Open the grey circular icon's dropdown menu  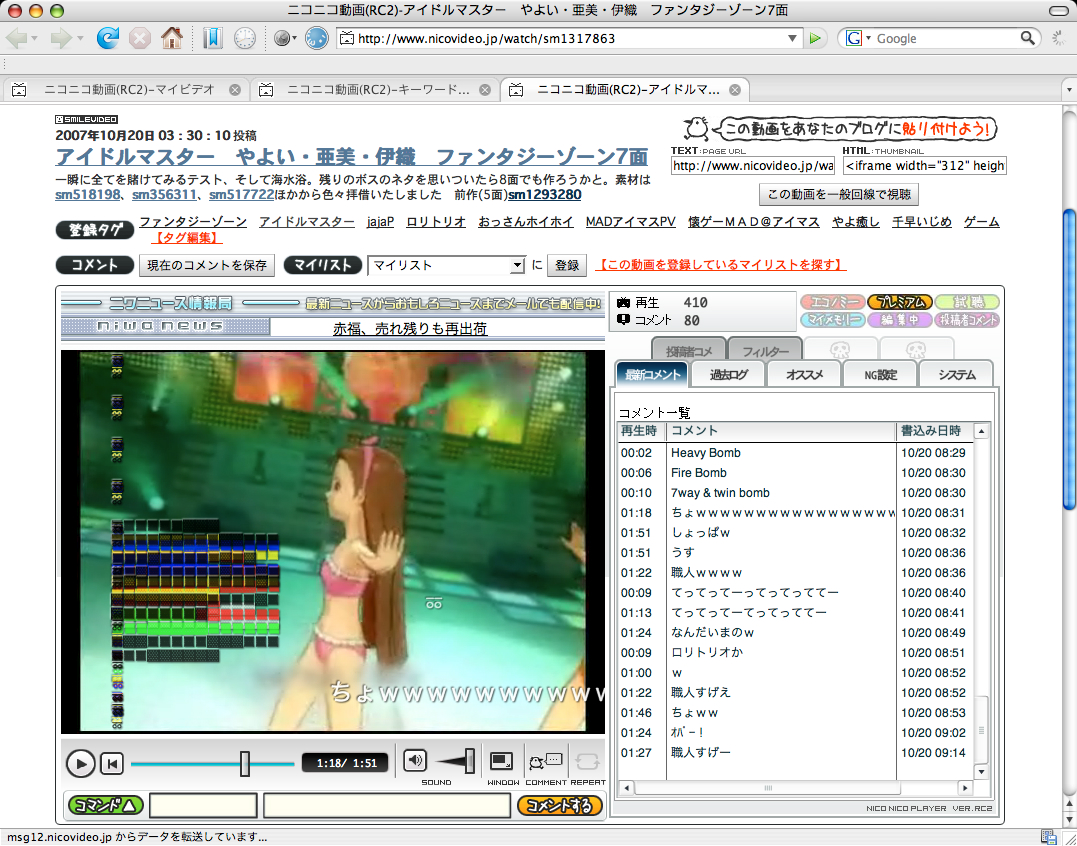click(294, 38)
